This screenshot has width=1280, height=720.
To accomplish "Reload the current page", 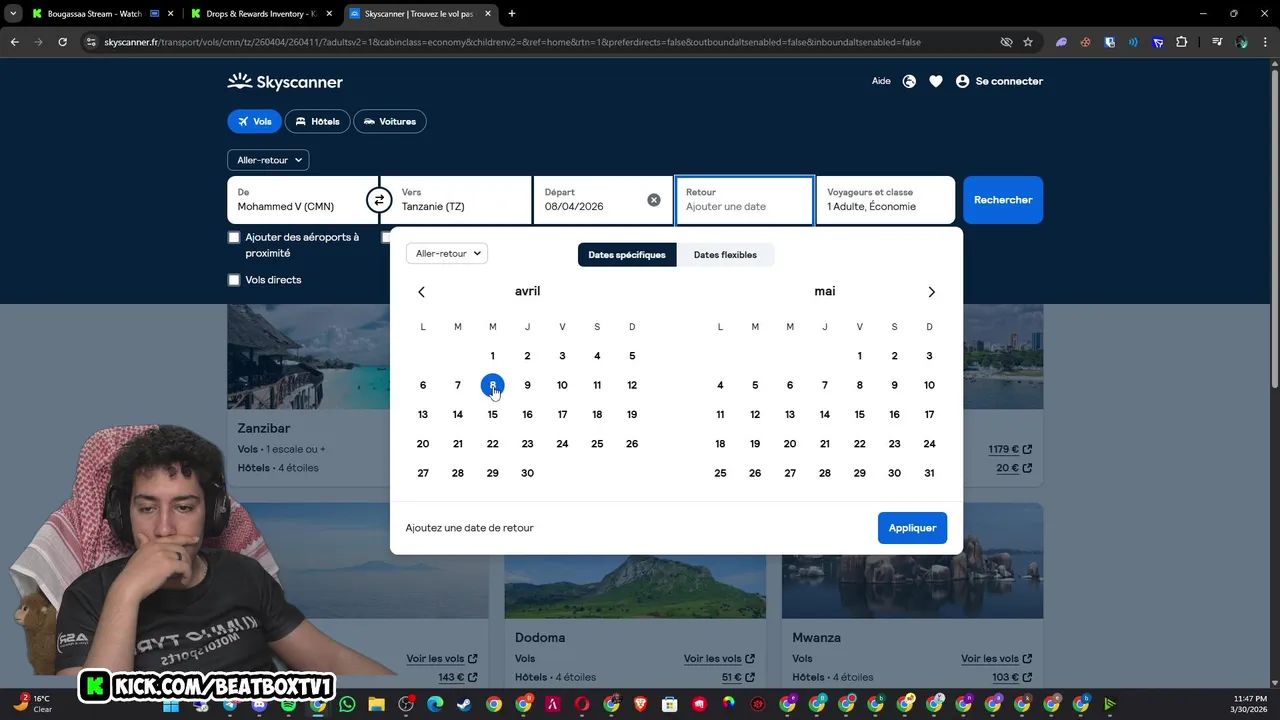I will (62, 42).
